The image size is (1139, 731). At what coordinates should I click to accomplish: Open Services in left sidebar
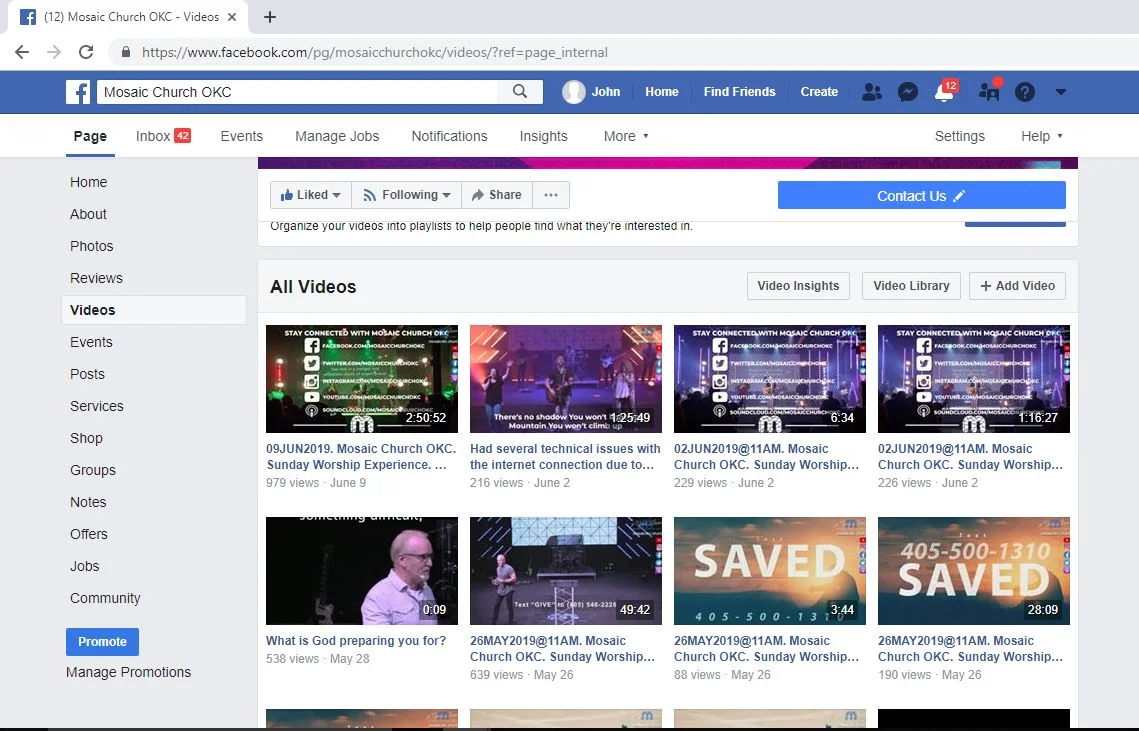click(x=97, y=406)
